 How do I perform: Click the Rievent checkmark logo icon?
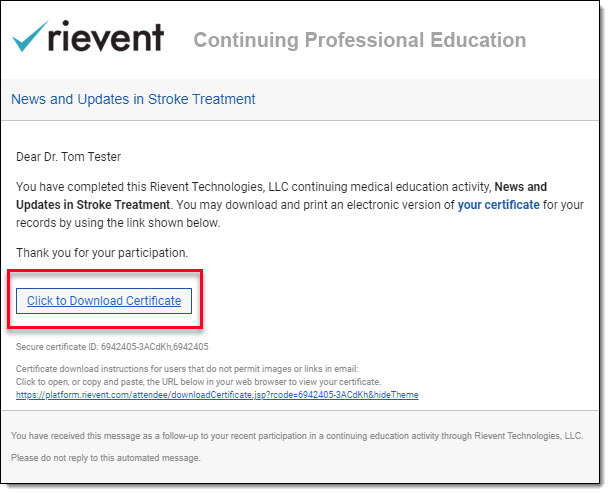(x=30, y=36)
